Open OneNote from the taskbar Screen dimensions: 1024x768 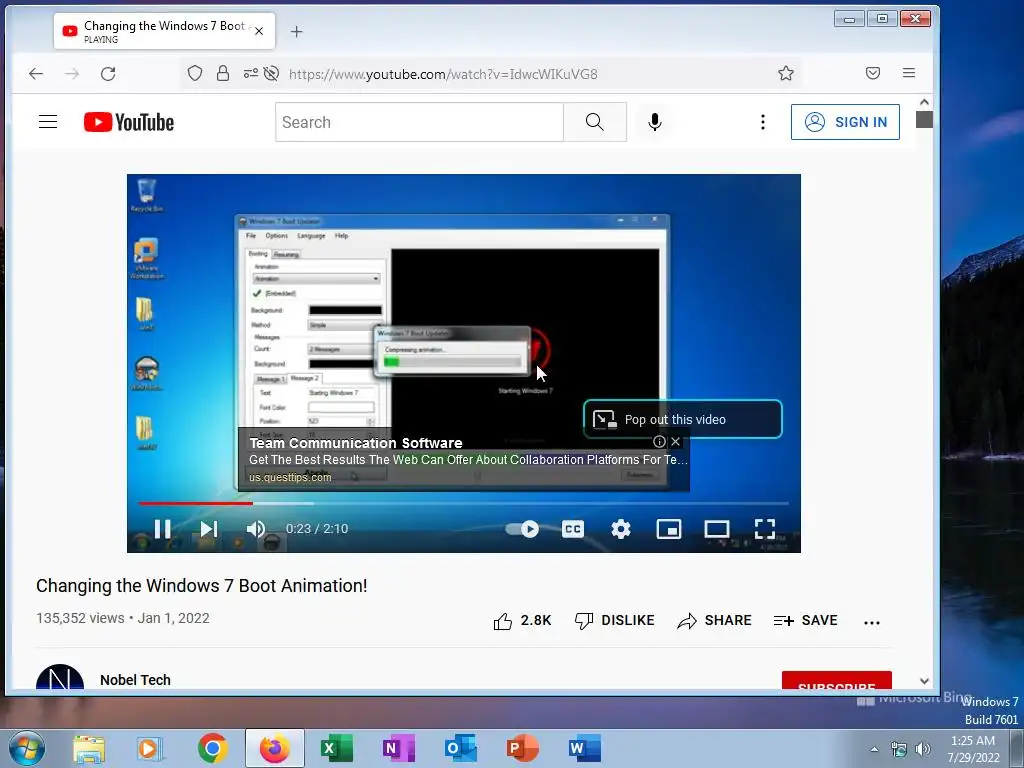[398, 748]
